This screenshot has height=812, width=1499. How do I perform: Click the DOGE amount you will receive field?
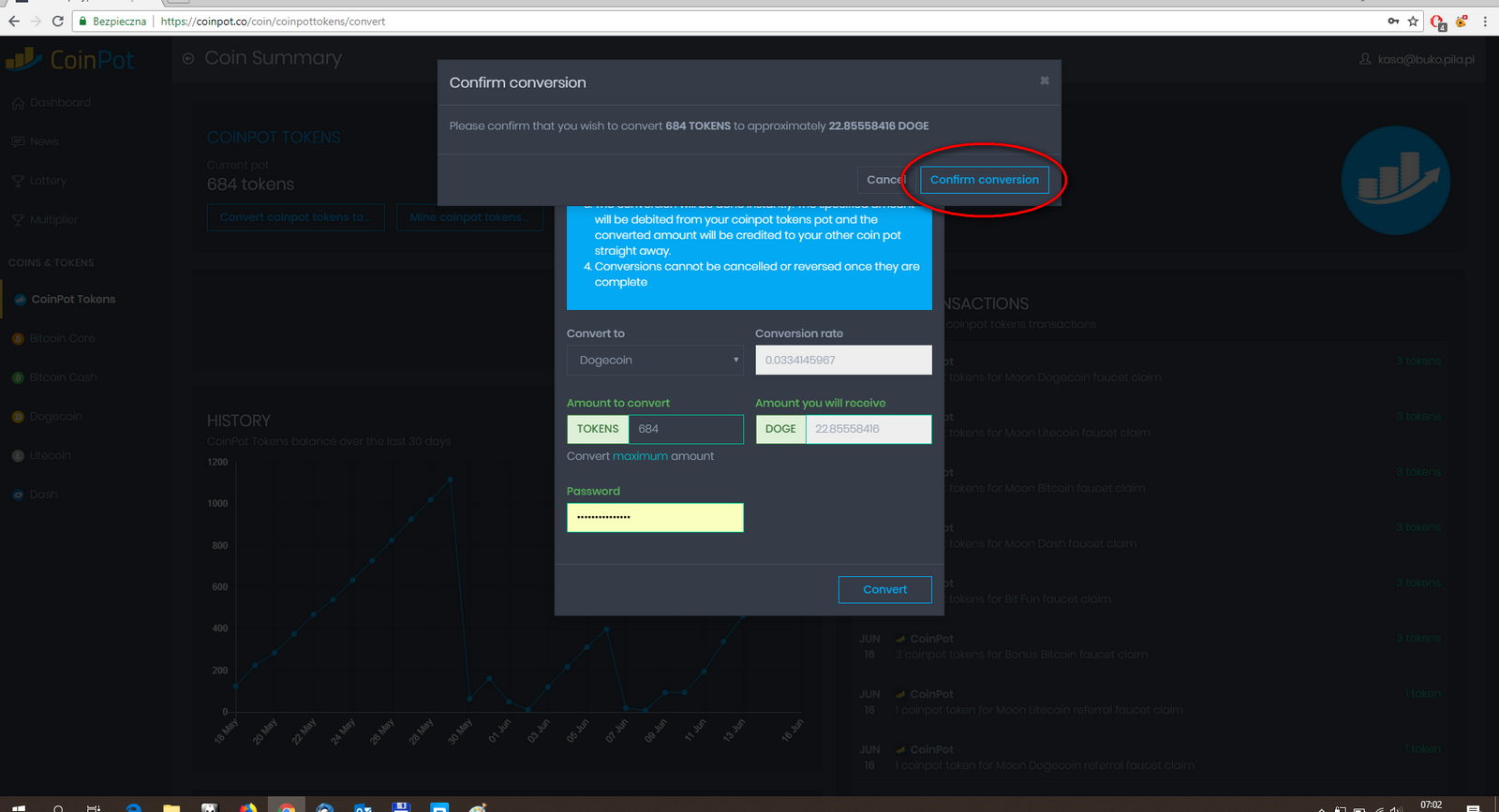(x=868, y=429)
